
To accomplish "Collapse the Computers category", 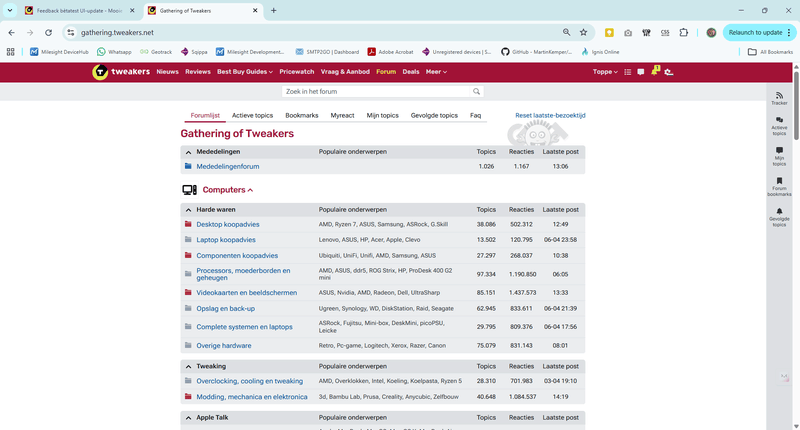I will tap(251, 190).
